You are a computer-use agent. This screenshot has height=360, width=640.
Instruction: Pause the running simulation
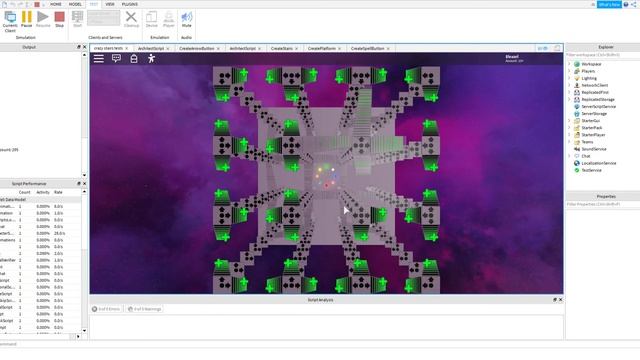pyautogui.click(x=27, y=17)
